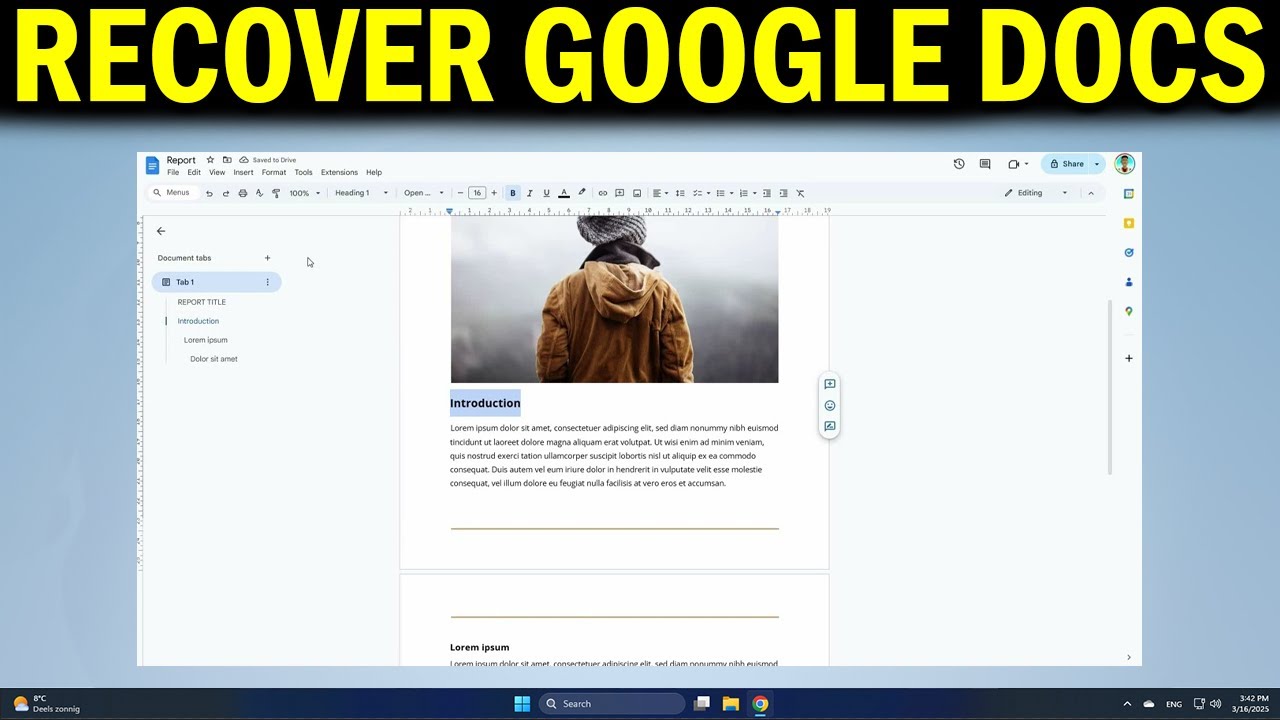
Task: Open Google Keep side panel
Action: [1129, 223]
